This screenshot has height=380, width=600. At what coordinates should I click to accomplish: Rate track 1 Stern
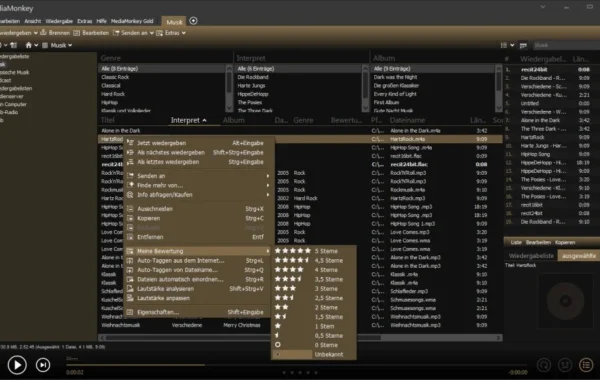[x=314, y=326]
